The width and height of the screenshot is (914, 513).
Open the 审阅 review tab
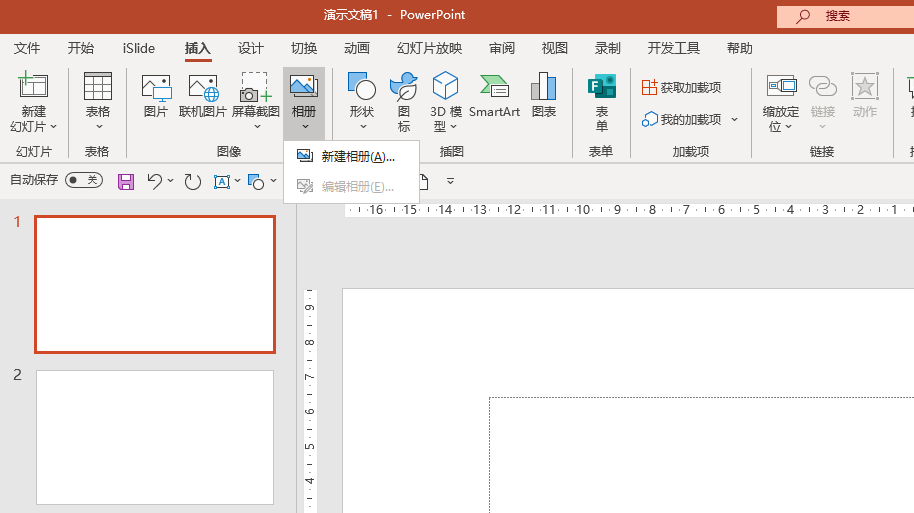tap(502, 48)
